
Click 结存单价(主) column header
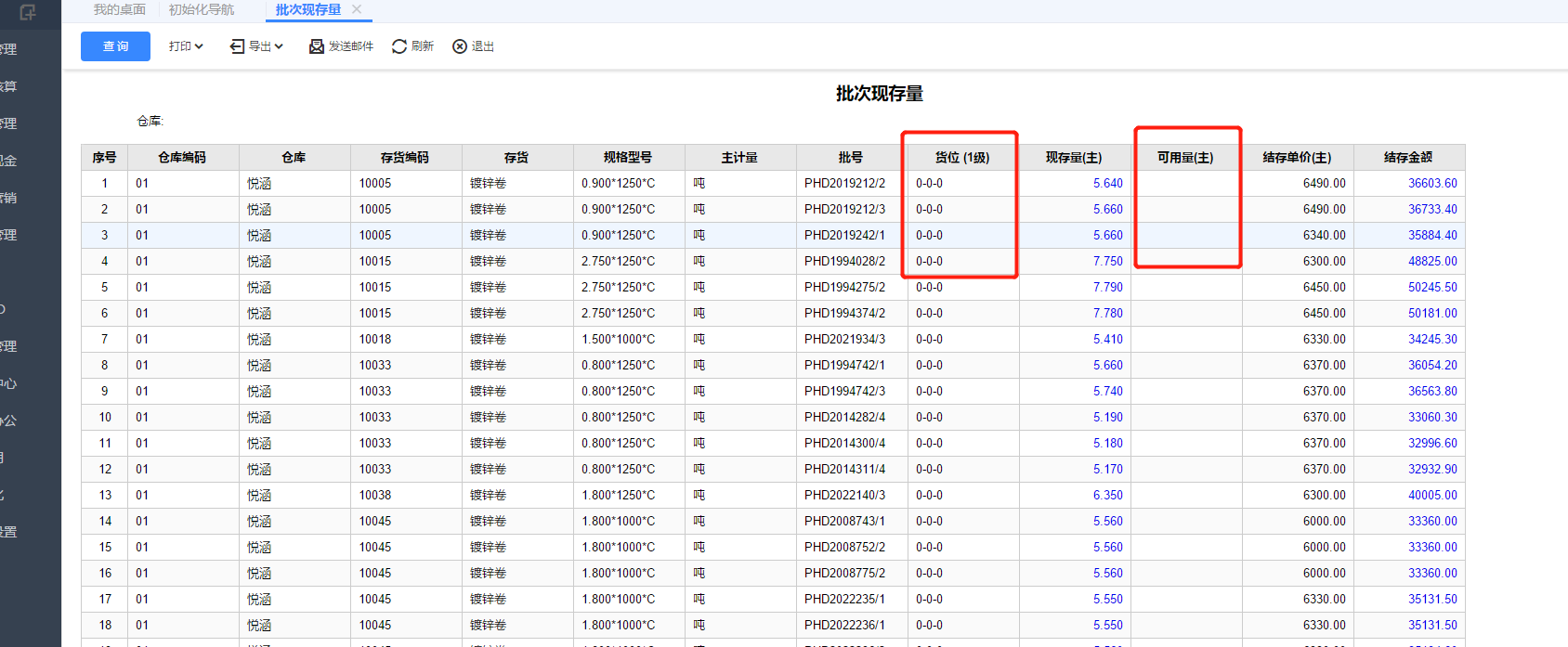[1298, 158]
